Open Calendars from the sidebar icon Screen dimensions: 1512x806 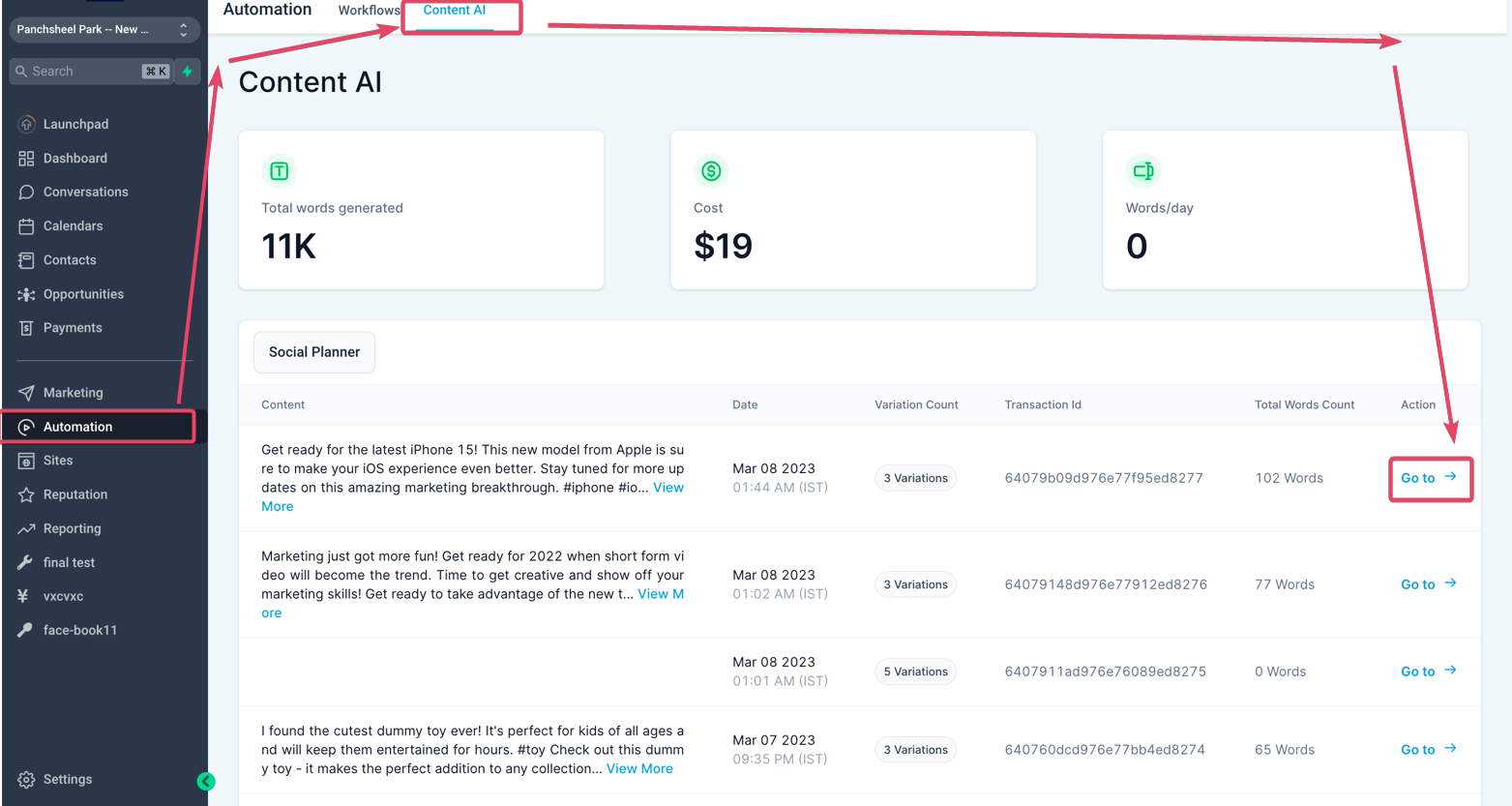[26, 226]
